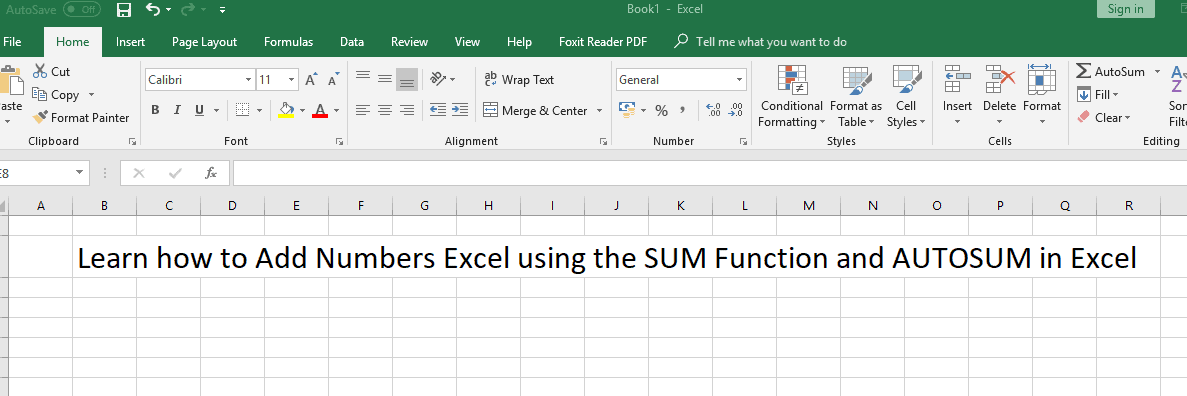Click the middle align icon

(385, 79)
